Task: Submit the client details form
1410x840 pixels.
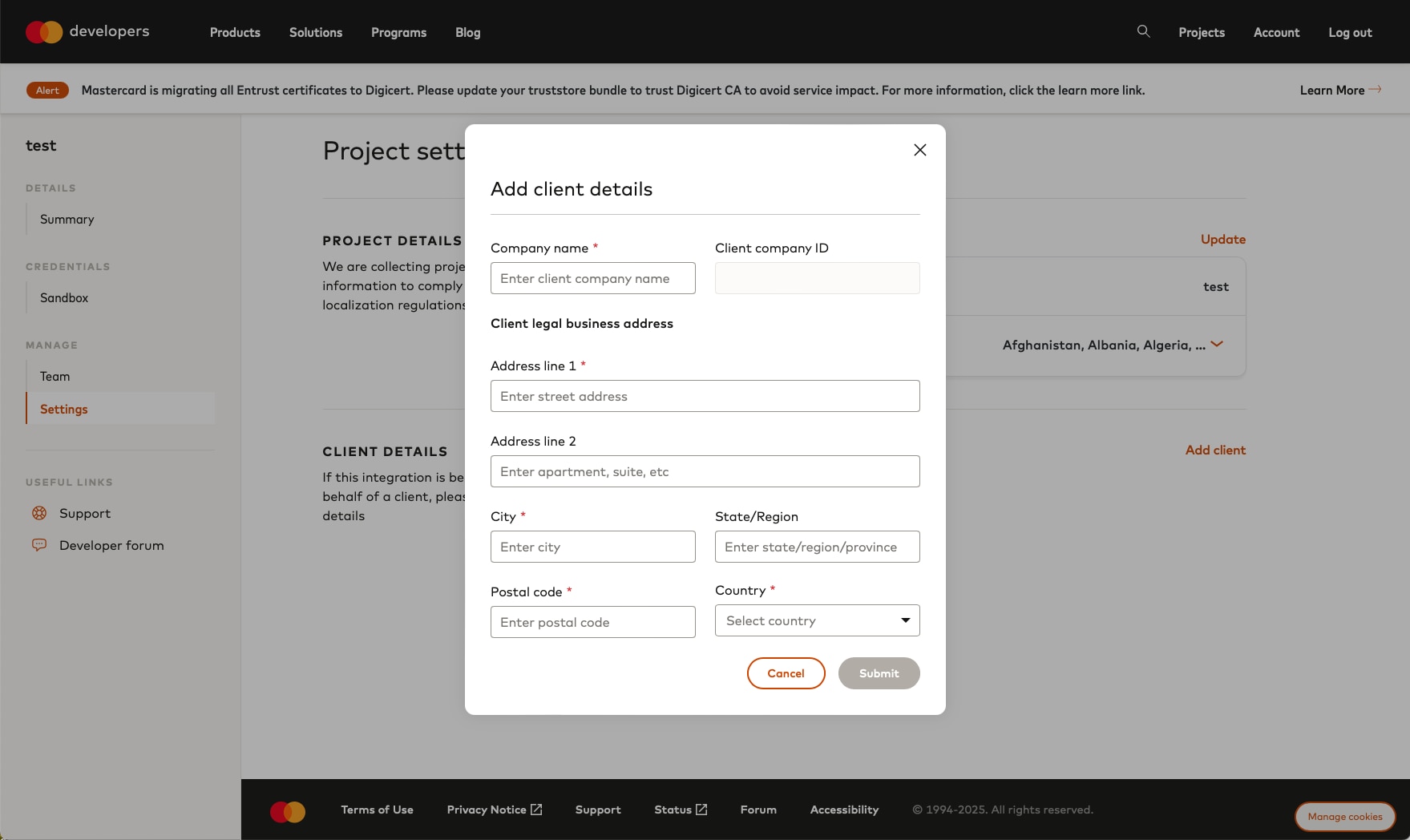Action: [x=879, y=673]
